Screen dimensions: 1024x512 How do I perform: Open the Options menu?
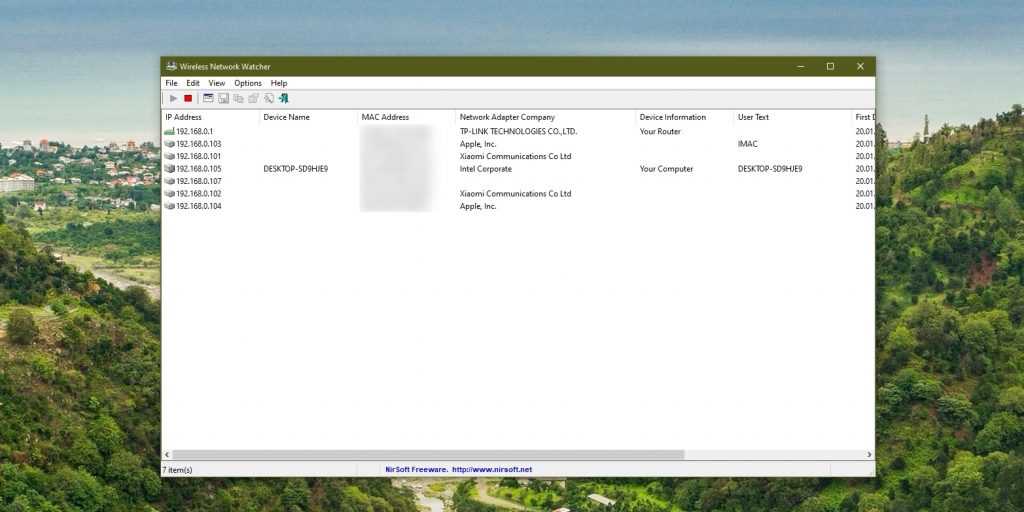[248, 83]
